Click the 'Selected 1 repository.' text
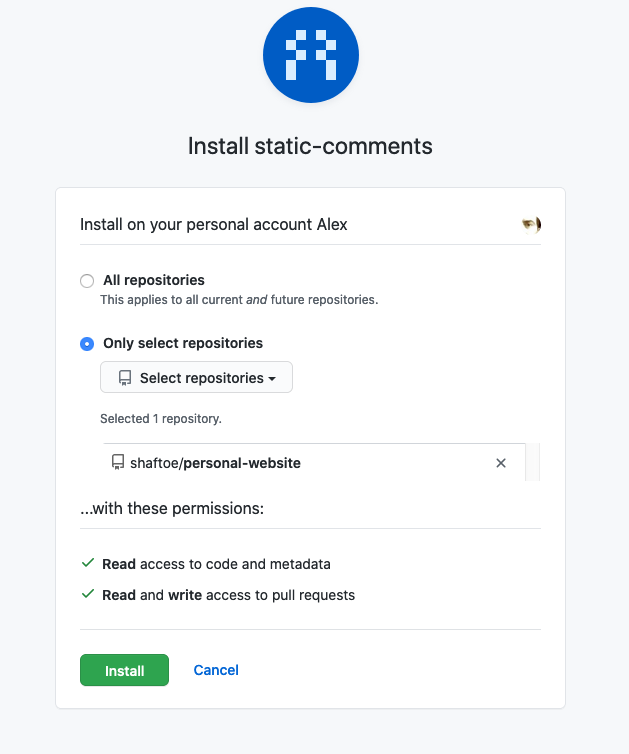The height and width of the screenshot is (754, 629). click(x=161, y=419)
